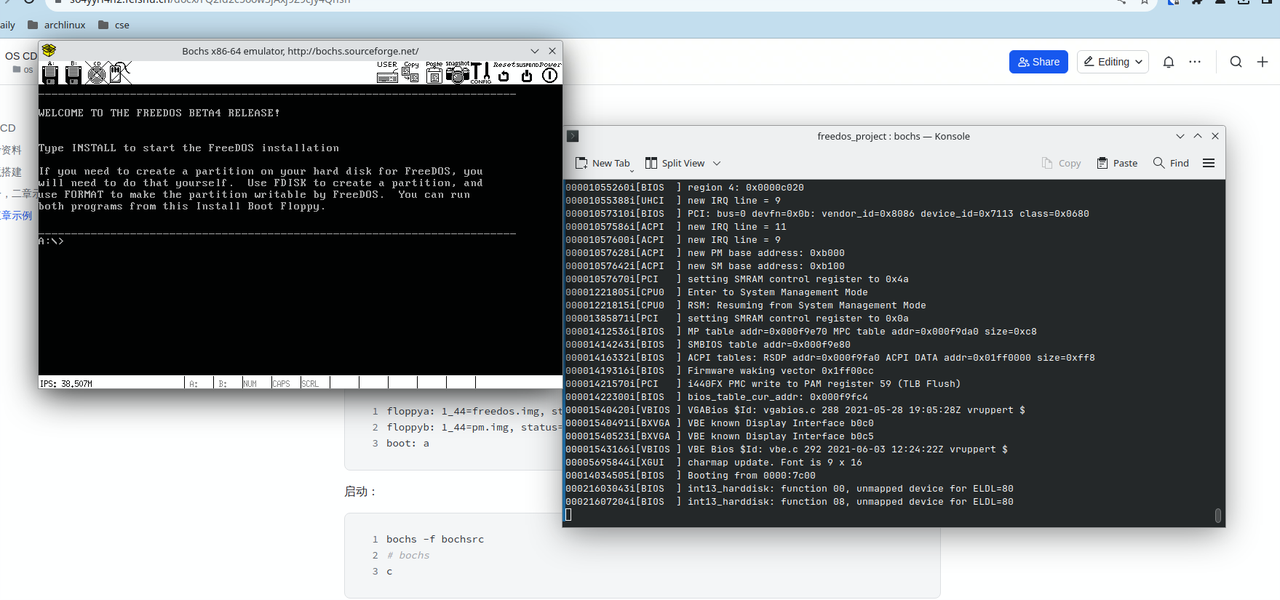1280x600 pixels.
Task: Open Konsole hamburger menu
Action: (1208, 163)
